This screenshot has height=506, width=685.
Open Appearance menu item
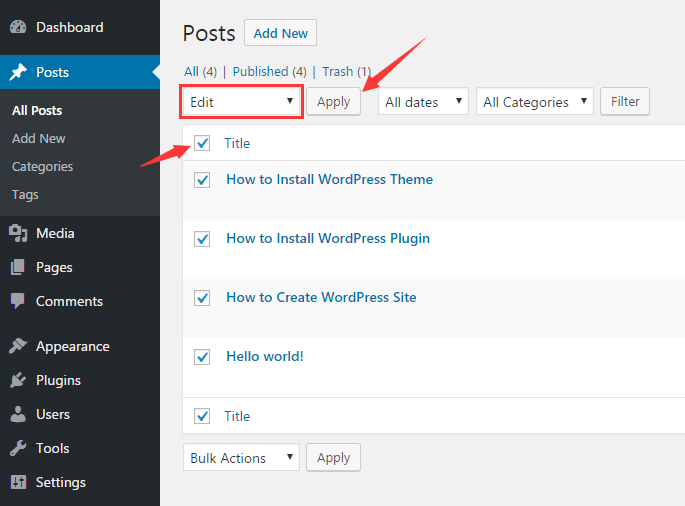point(80,346)
